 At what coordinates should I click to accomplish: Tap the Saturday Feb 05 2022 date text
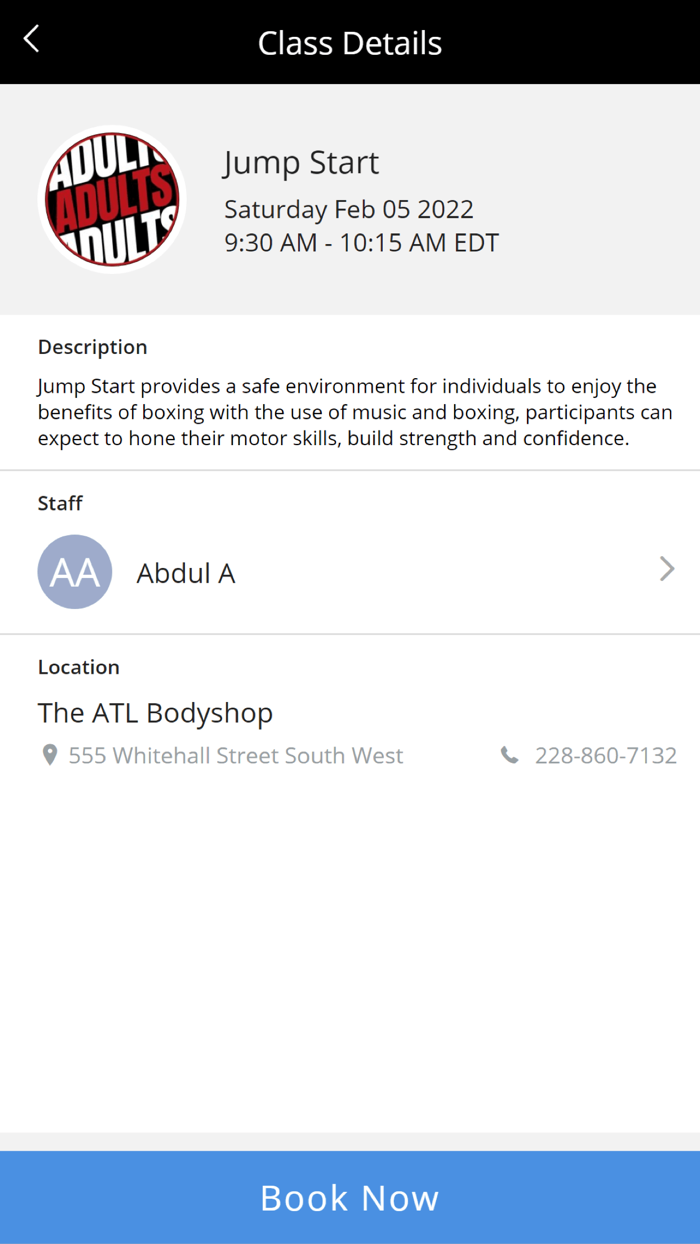(348, 209)
